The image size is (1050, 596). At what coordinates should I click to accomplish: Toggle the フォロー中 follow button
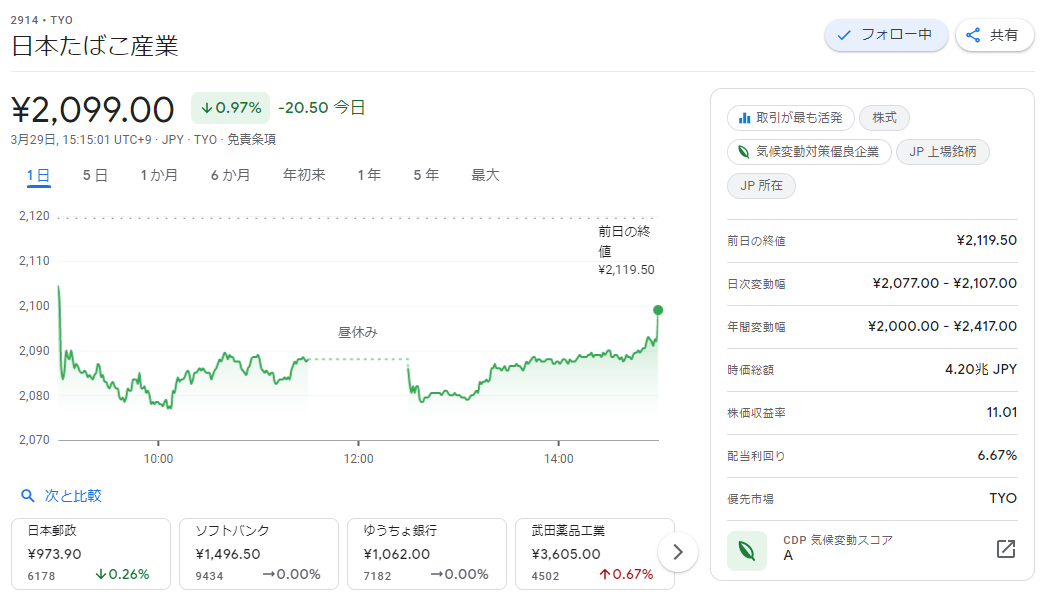tap(885, 35)
